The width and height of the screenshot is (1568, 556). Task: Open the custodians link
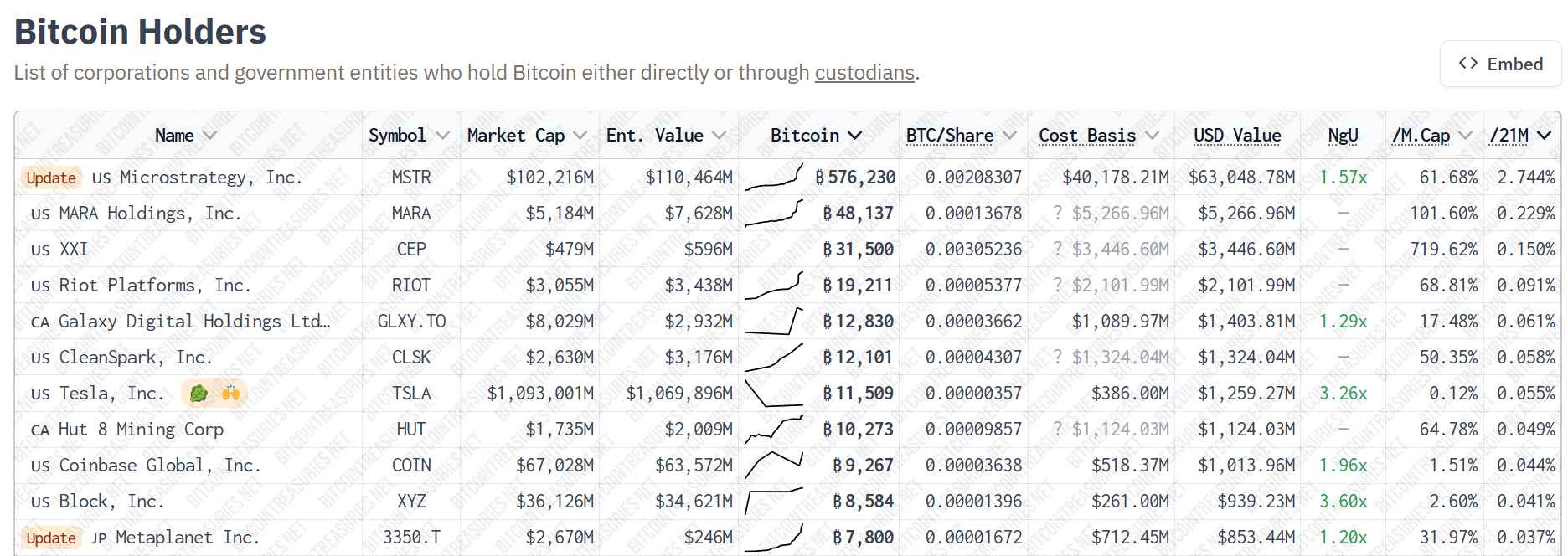[864, 73]
